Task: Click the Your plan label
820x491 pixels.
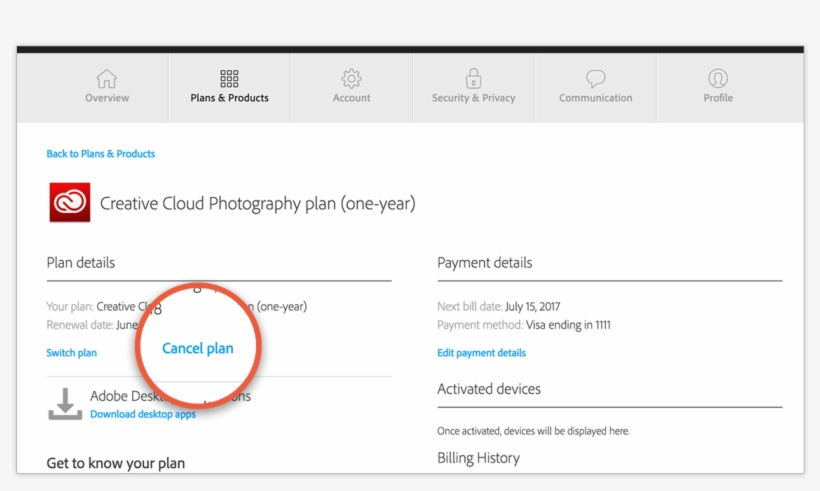Action: (x=70, y=306)
